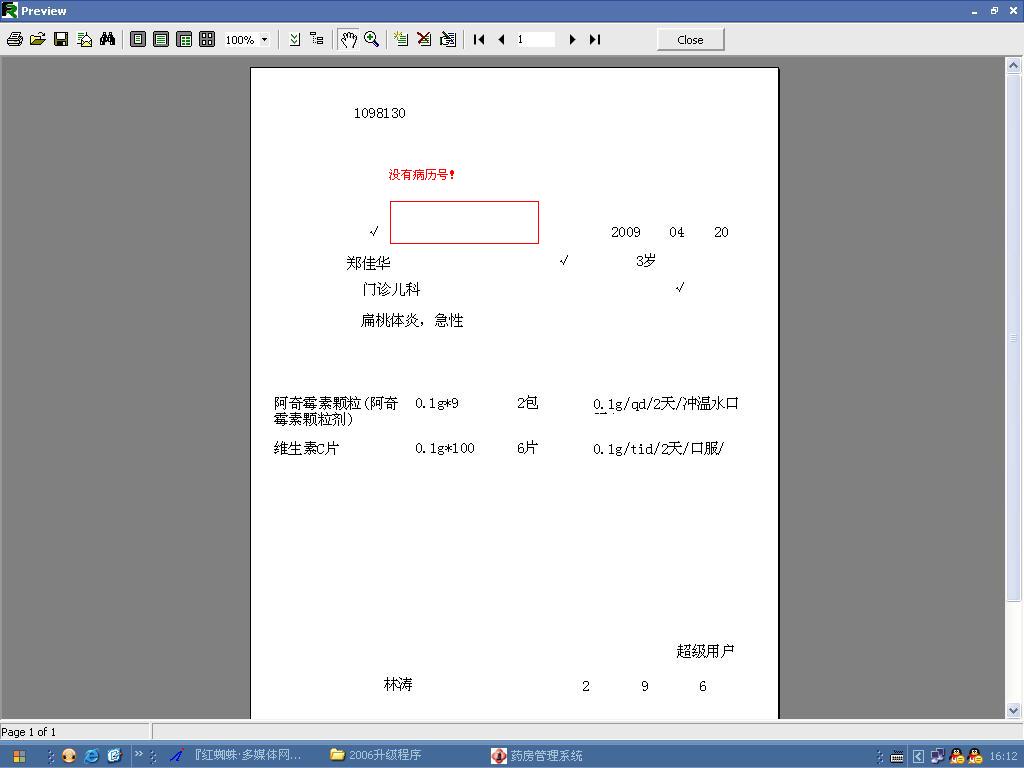The height and width of the screenshot is (768, 1024).
Task: Click the year 2009 on the prescription
Action: point(626,232)
